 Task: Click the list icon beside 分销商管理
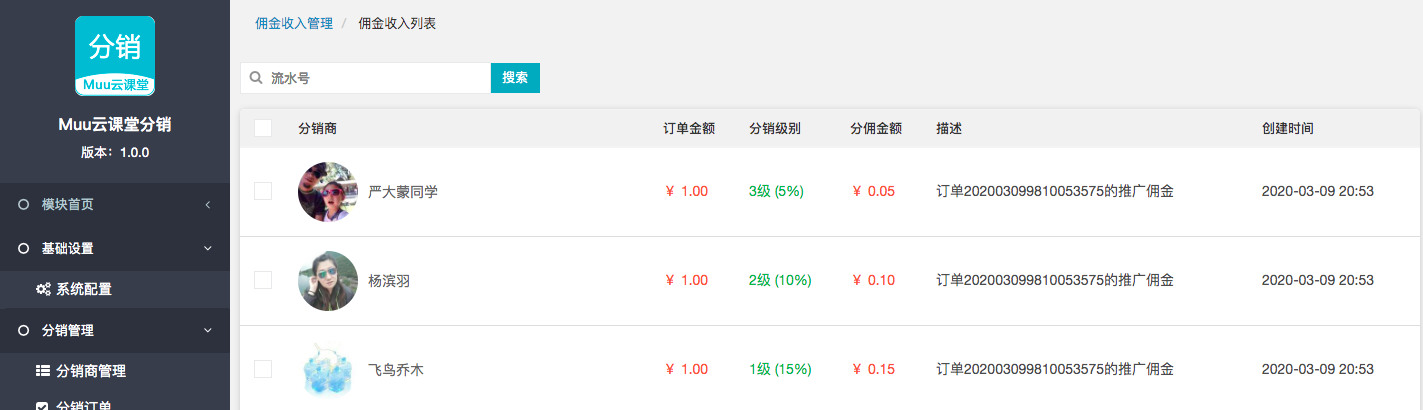point(43,371)
